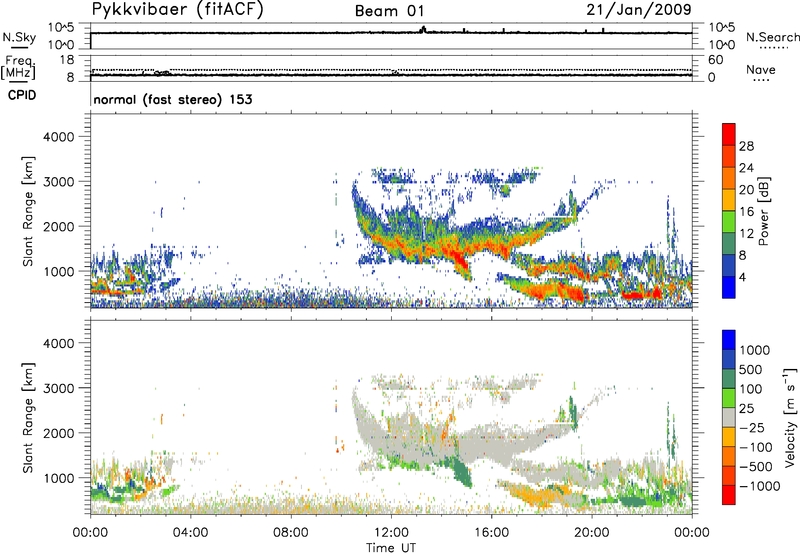Click the 'N.Search' legend label

tap(773, 37)
